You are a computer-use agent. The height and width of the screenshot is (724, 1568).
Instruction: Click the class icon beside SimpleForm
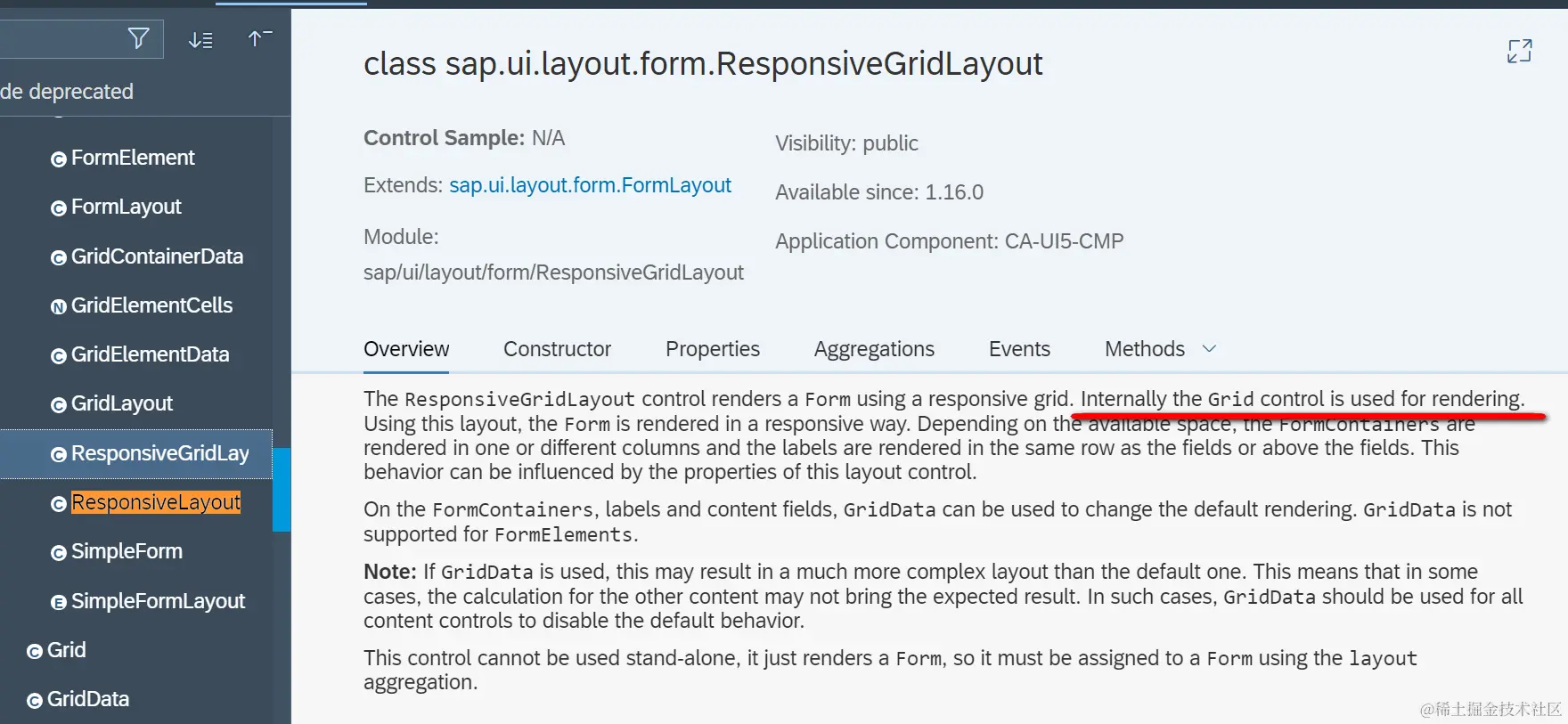point(59,553)
